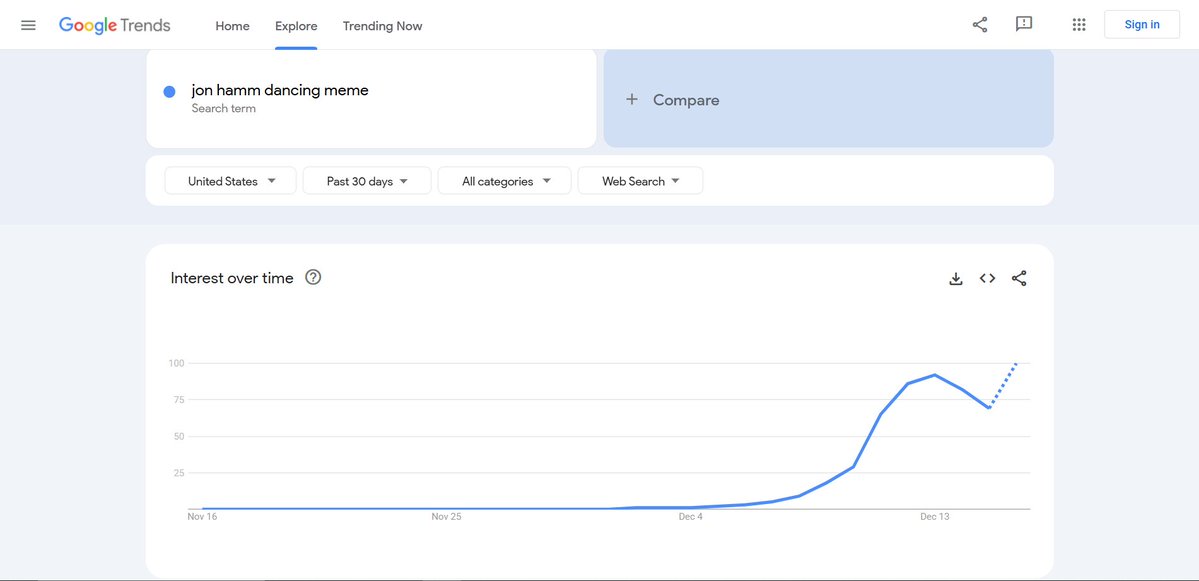1199x581 pixels.
Task: Open help for Interest over time
Action: tap(313, 278)
